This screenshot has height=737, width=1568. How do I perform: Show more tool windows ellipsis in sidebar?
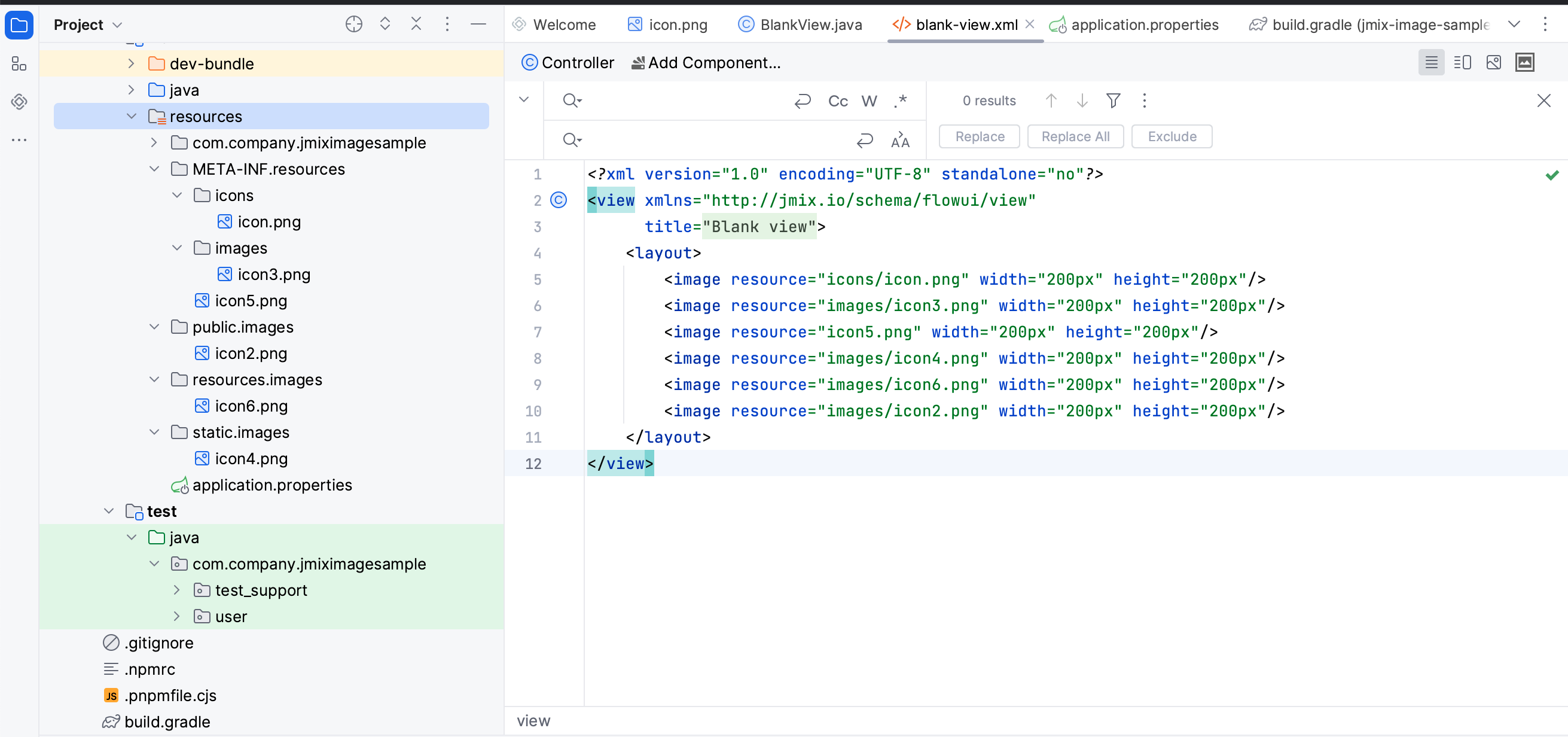(19, 140)
